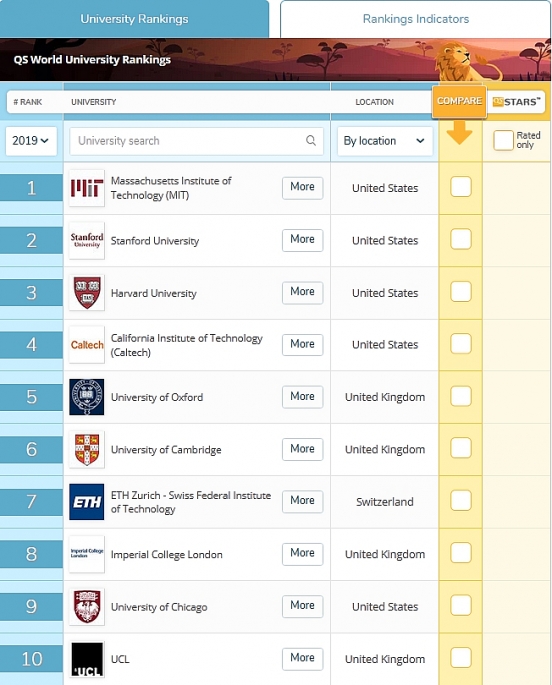Image resolution: width=552 pixels, height=685 pixels.
Task: Tick the compare checkbox for University of Cambridge
Action: 461,448
